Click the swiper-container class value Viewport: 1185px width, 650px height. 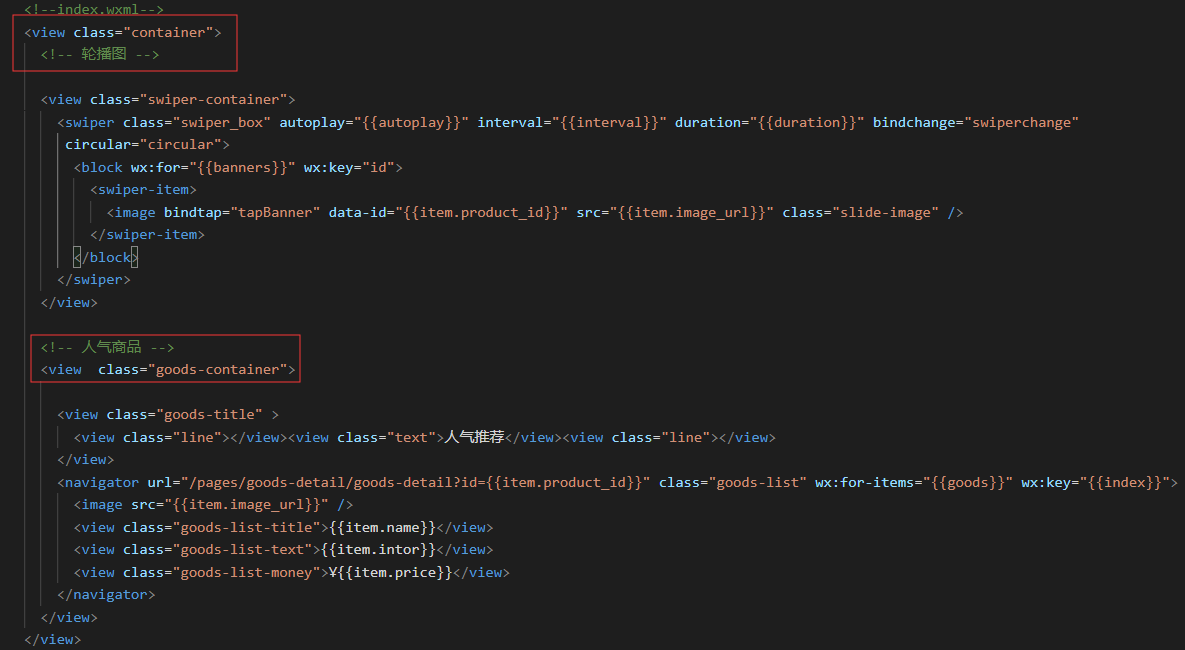(217, 99)
